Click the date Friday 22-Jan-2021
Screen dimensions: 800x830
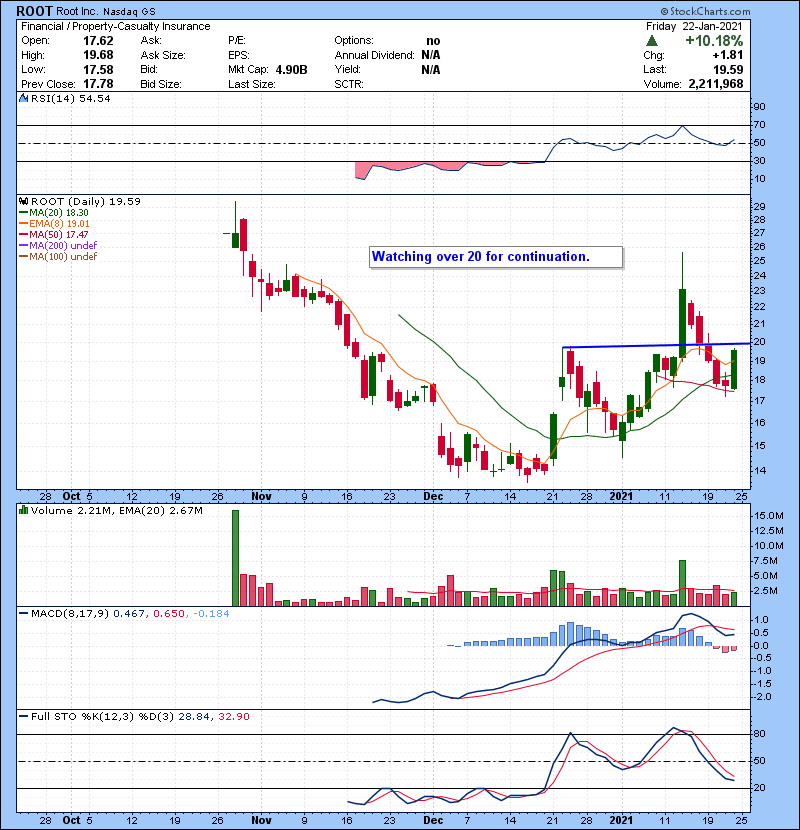[x=694, y=26]
